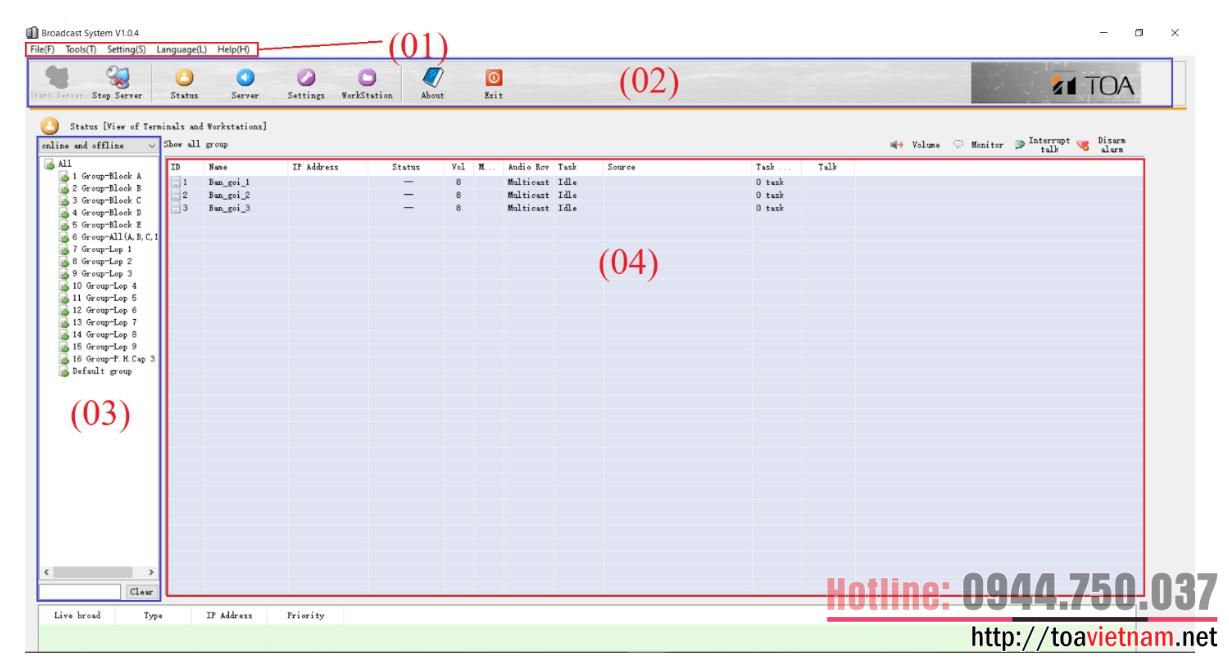Select 9 Group-Lop 3 in tree

click(x=101, y=273)
